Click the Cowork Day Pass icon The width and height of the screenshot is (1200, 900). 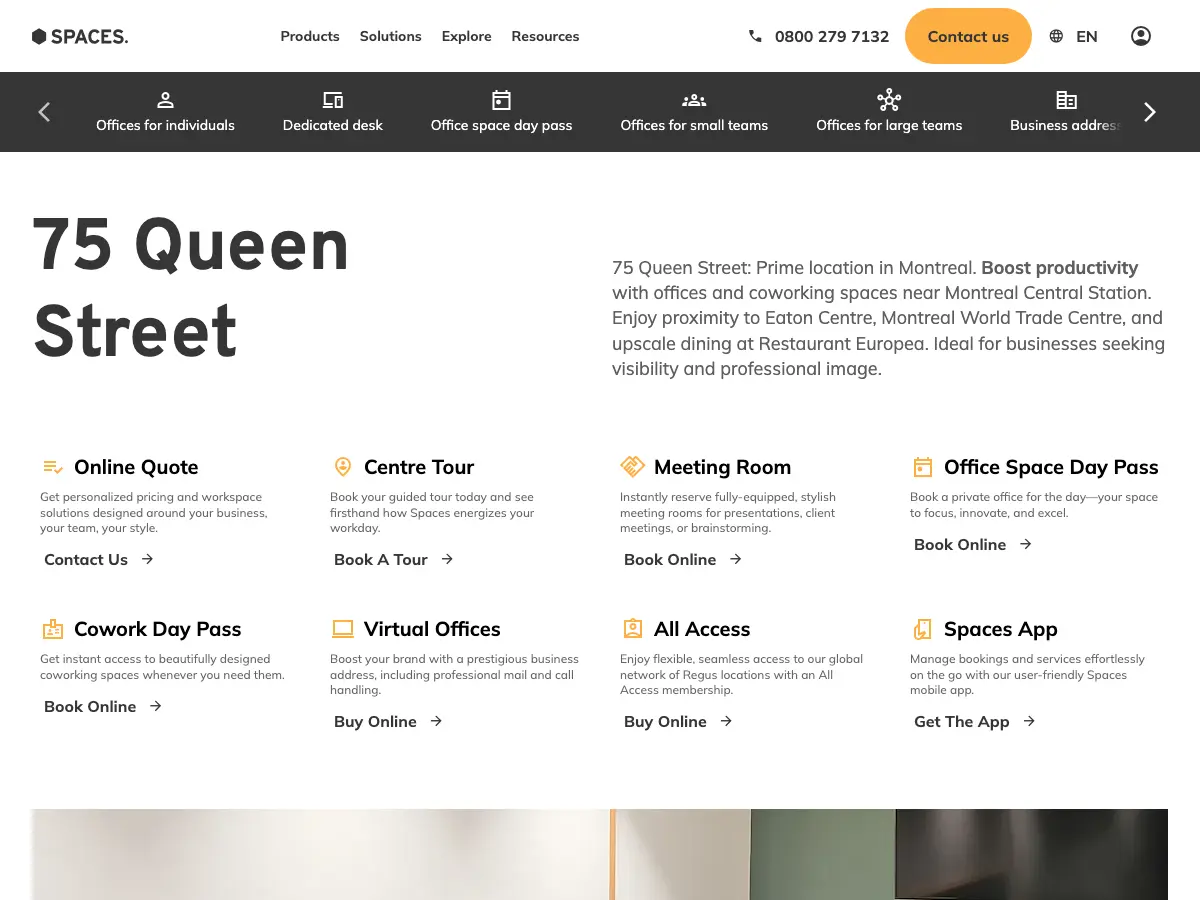pyautogui.click(x=53, y=629)
